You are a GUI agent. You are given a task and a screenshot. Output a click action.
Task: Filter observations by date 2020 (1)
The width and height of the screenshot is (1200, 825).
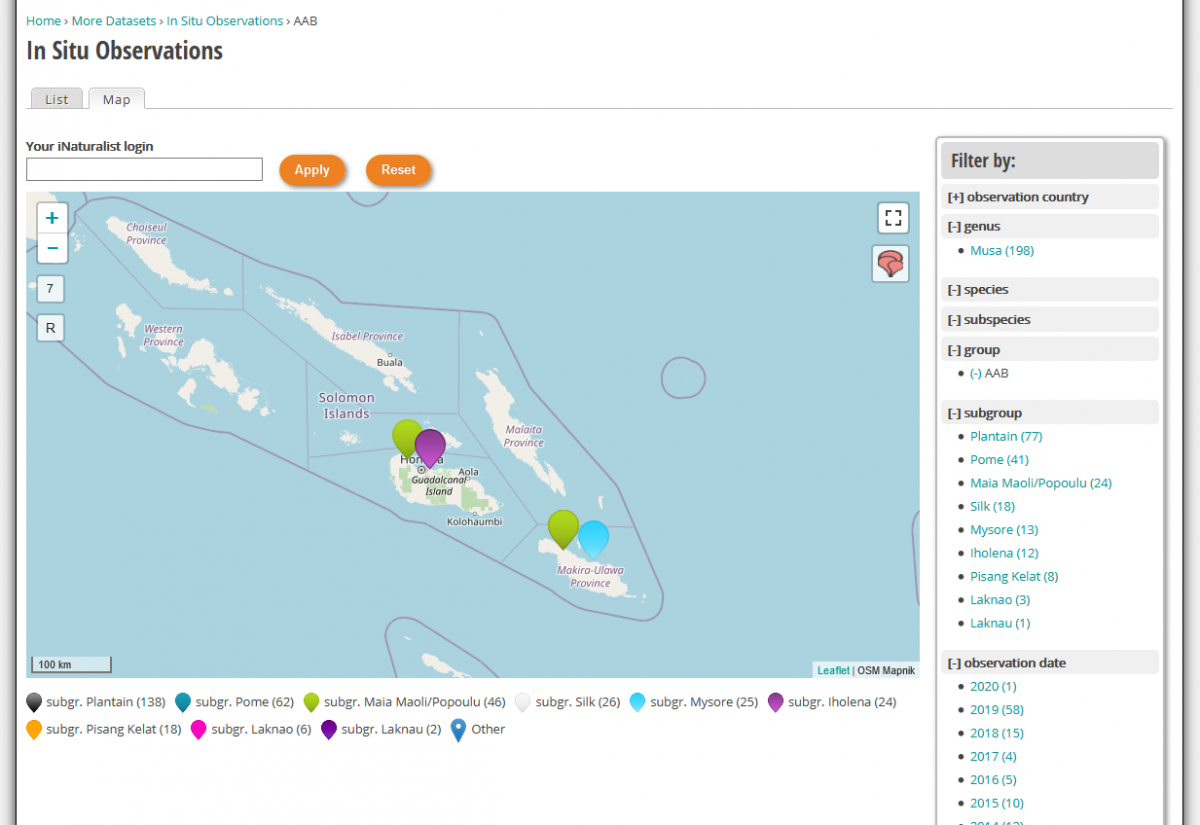993,686
